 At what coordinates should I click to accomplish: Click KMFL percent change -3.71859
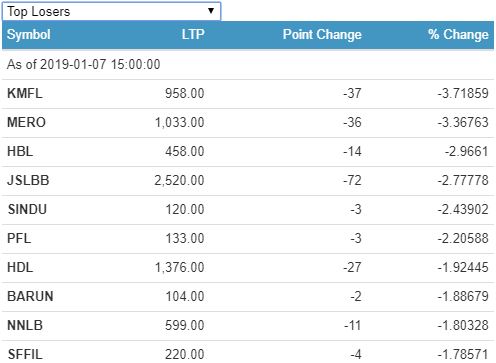point(463,94)
